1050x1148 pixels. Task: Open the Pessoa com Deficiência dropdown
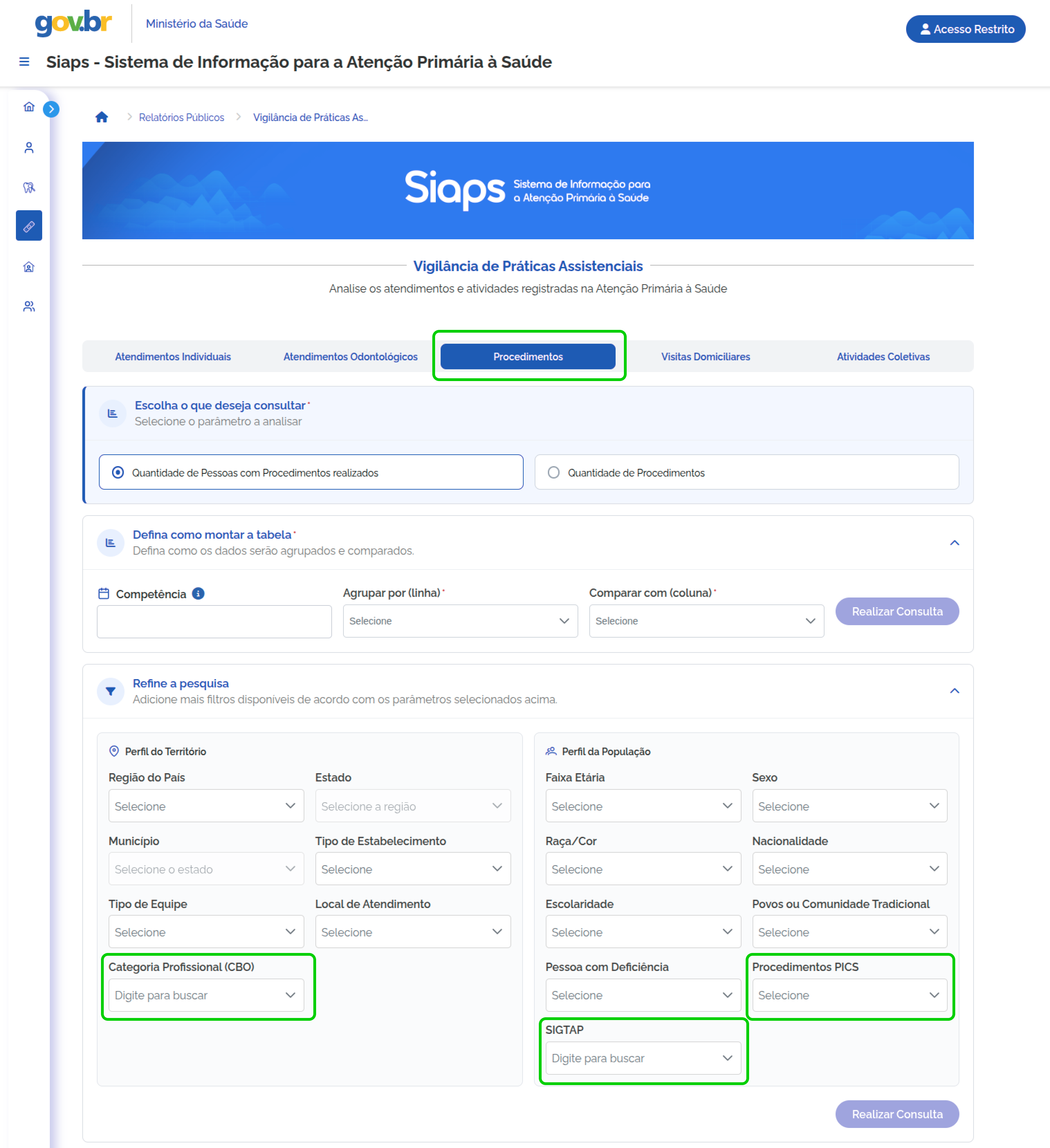click(643, 995)
